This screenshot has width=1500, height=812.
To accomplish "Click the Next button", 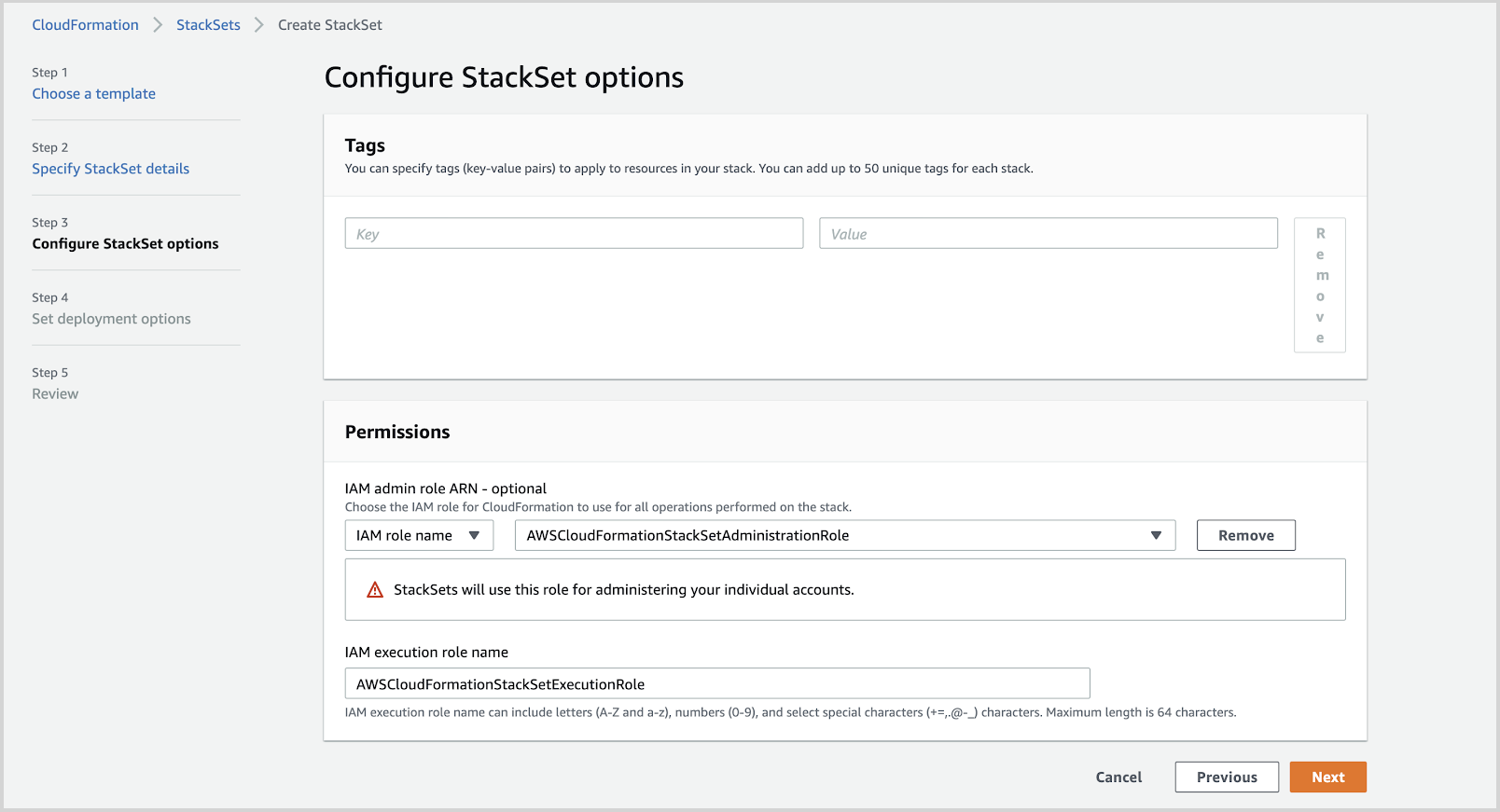I will pos(1327,777).
